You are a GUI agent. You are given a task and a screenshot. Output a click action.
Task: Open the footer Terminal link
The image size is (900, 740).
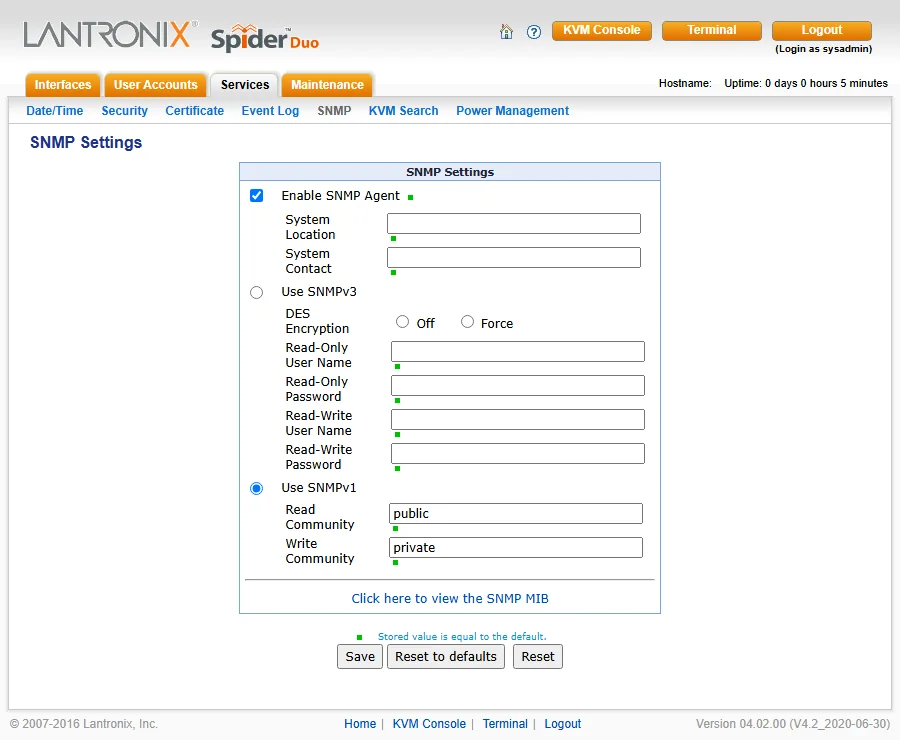click(505, 724)
